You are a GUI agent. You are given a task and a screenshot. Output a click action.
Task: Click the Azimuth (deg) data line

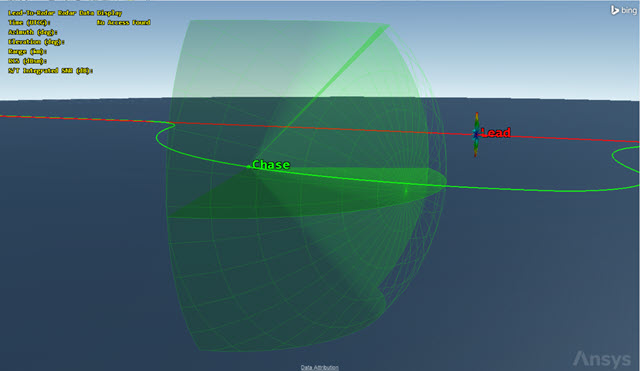pyautogui.click(x=33, y=32)
